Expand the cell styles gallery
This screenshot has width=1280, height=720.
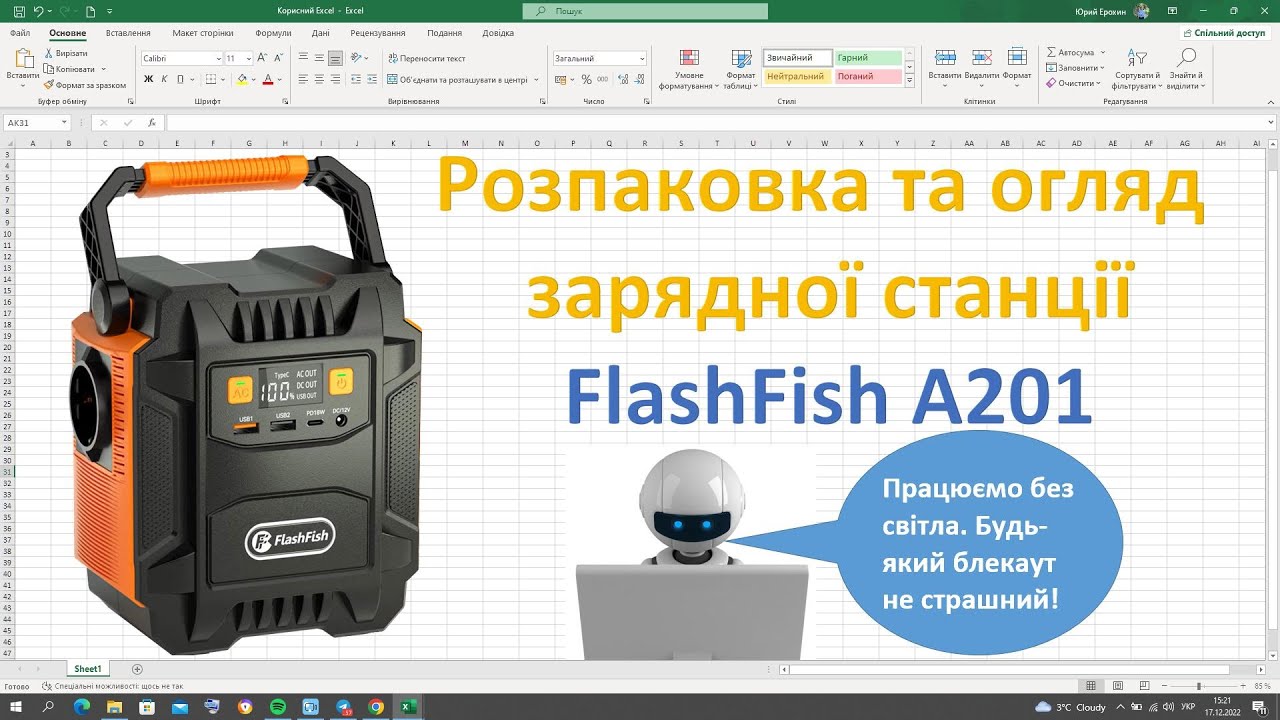click(909, 82)
